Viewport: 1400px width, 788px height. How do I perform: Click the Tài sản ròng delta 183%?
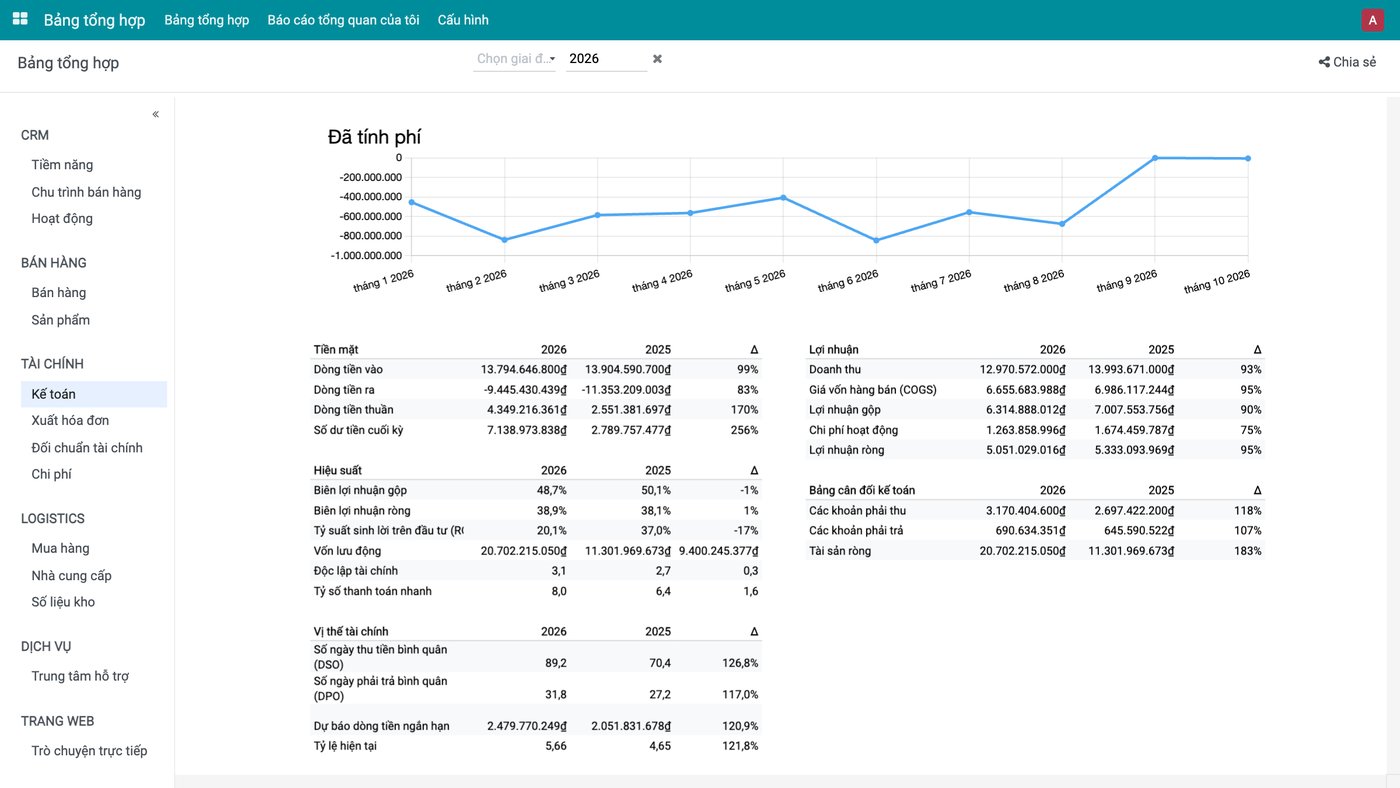(x=1247, y=551)
